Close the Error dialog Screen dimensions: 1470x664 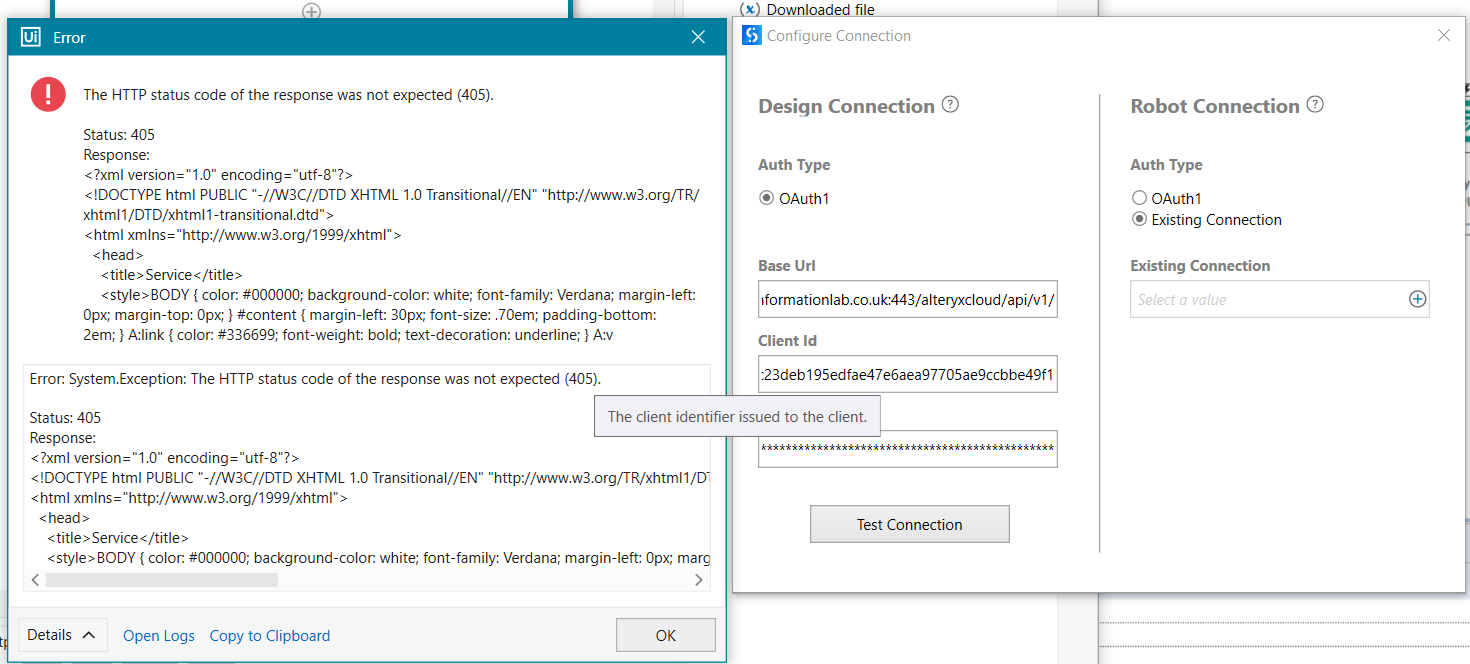[x=699, y=37]
